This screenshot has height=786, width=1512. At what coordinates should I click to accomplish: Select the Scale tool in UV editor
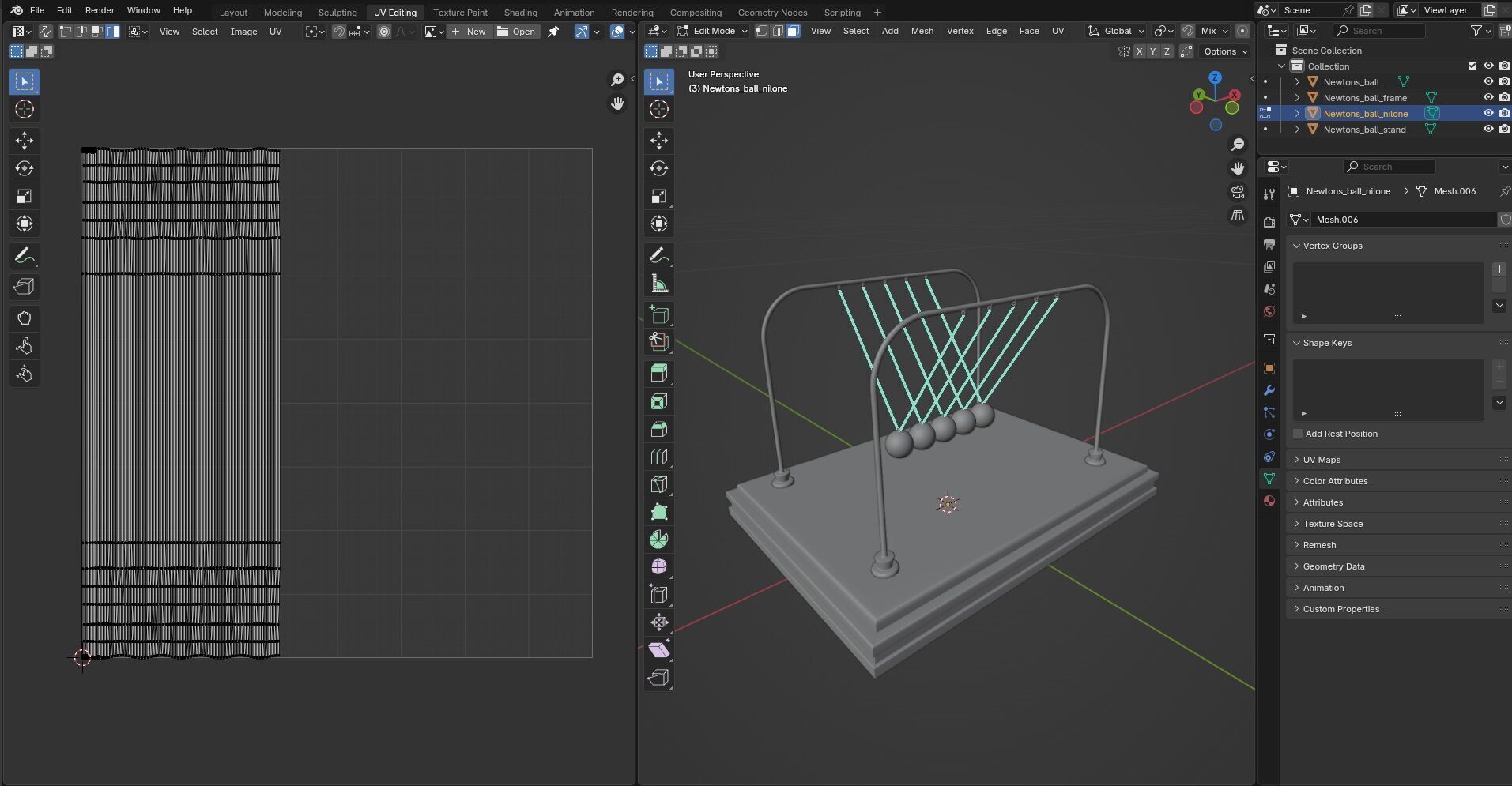point(25,196)
